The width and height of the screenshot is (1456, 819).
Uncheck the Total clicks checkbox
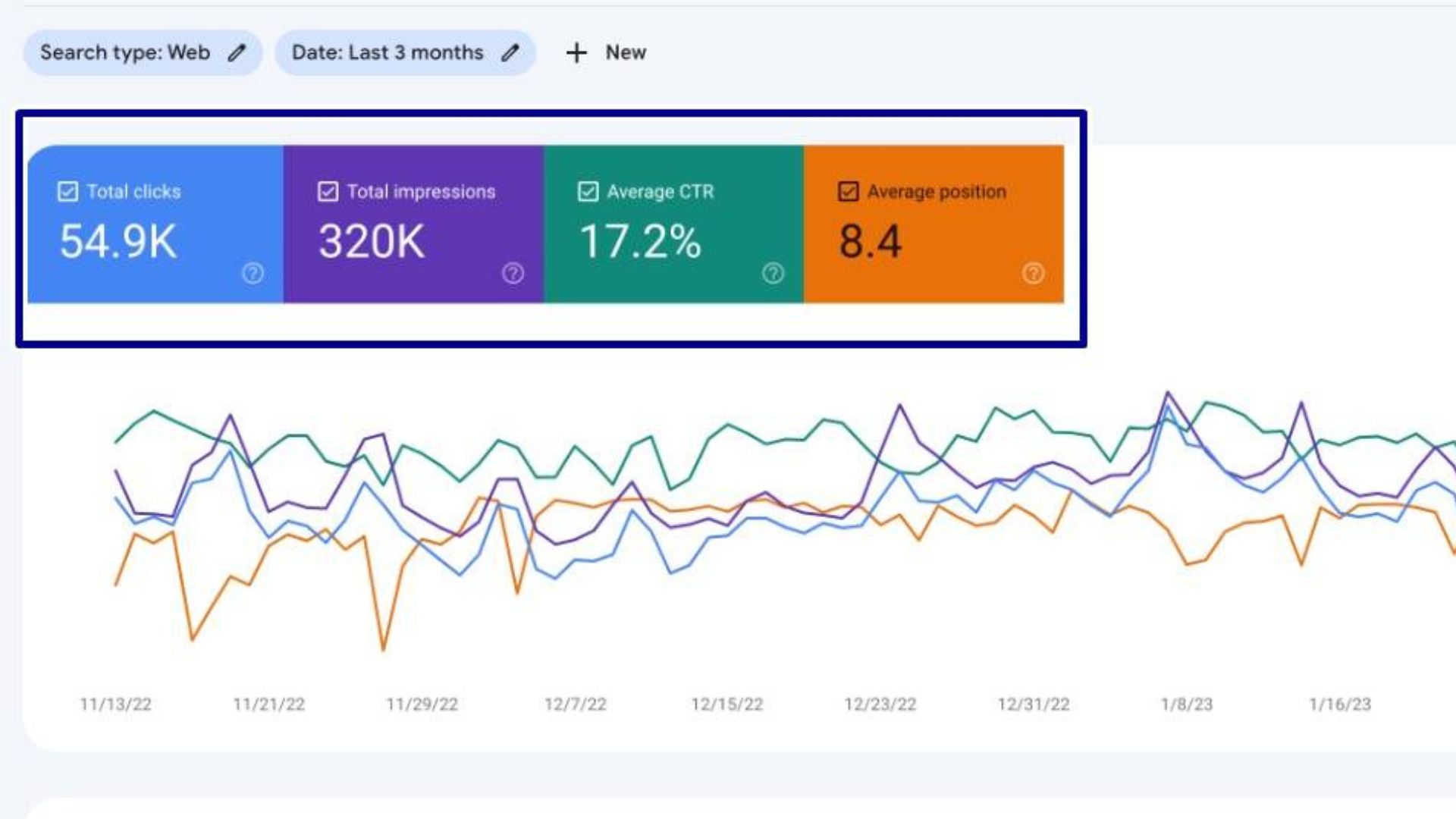click(67, 191)
